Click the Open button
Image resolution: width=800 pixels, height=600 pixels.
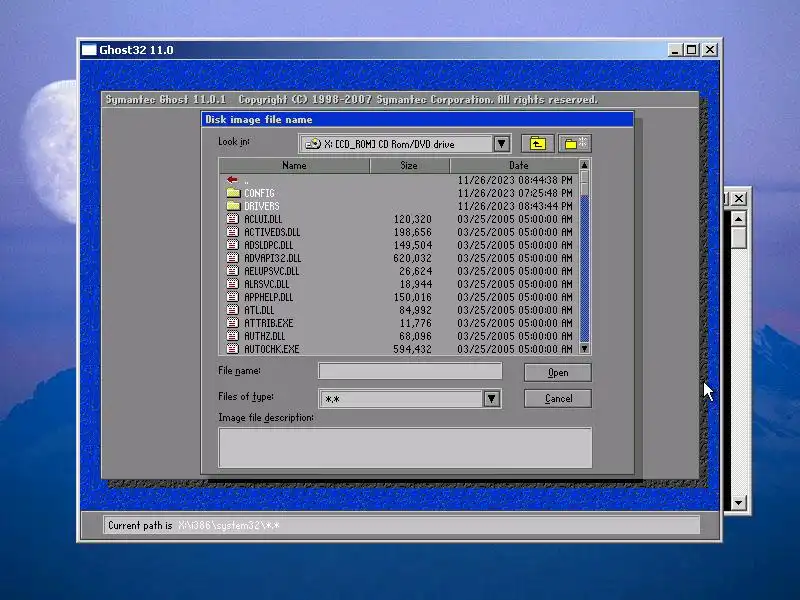[x=558, y=372]
